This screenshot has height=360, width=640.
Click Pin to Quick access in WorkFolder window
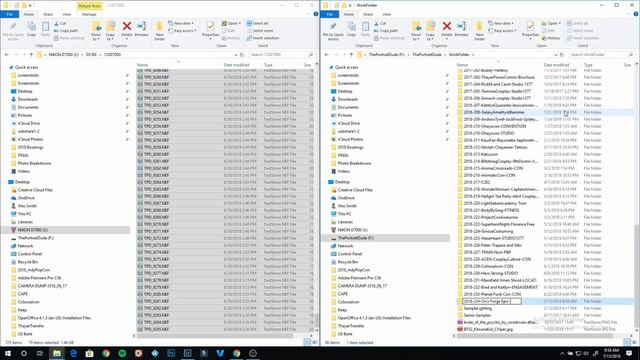click(x=333, y=31)
